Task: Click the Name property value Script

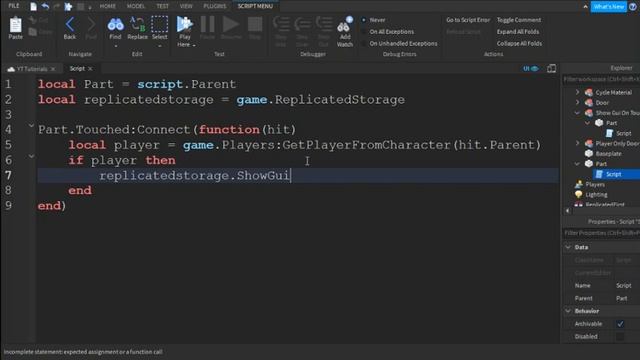Action: click(x=623, y=285)
